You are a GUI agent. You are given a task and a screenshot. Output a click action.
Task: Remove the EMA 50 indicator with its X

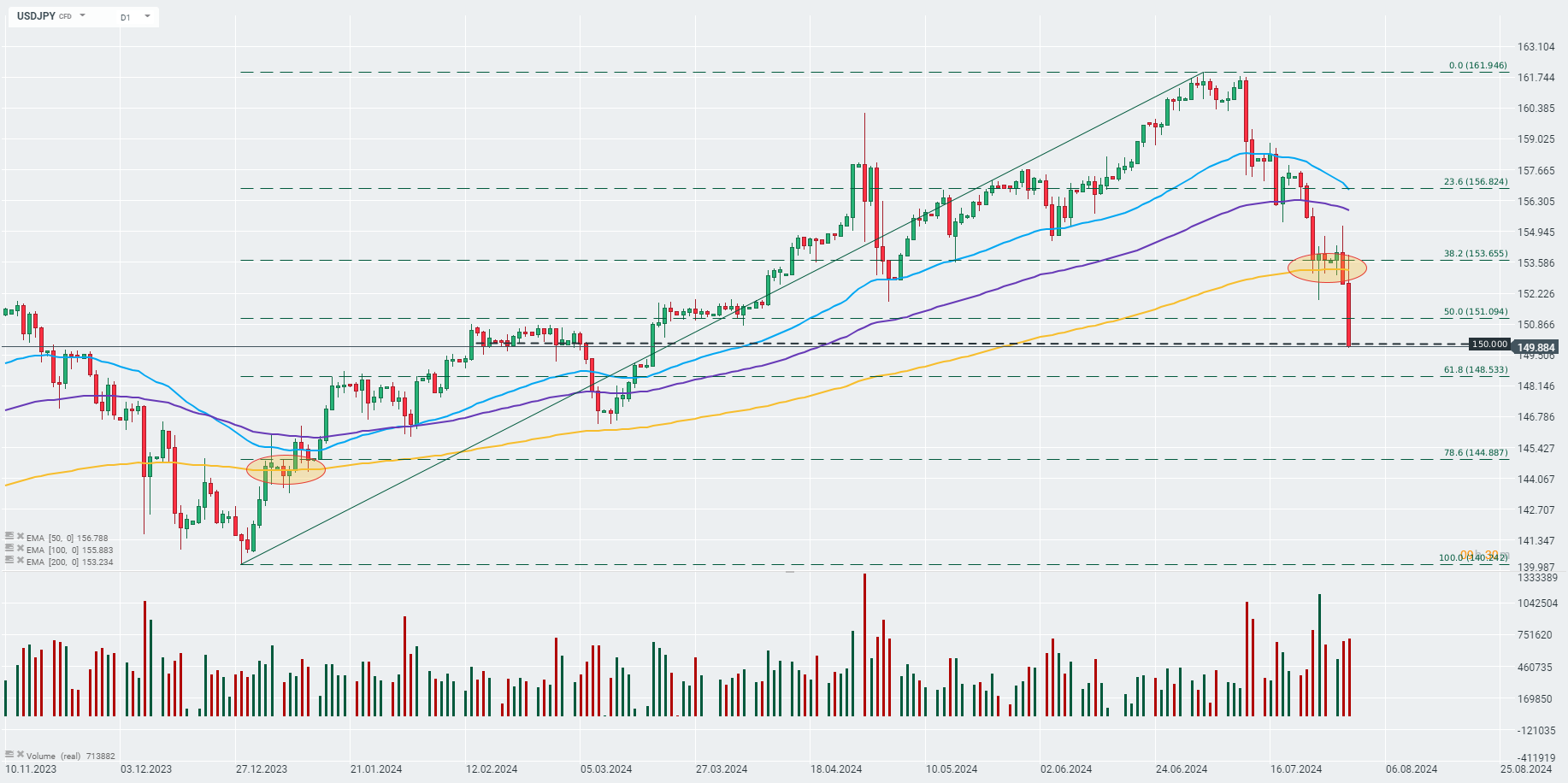20,537
